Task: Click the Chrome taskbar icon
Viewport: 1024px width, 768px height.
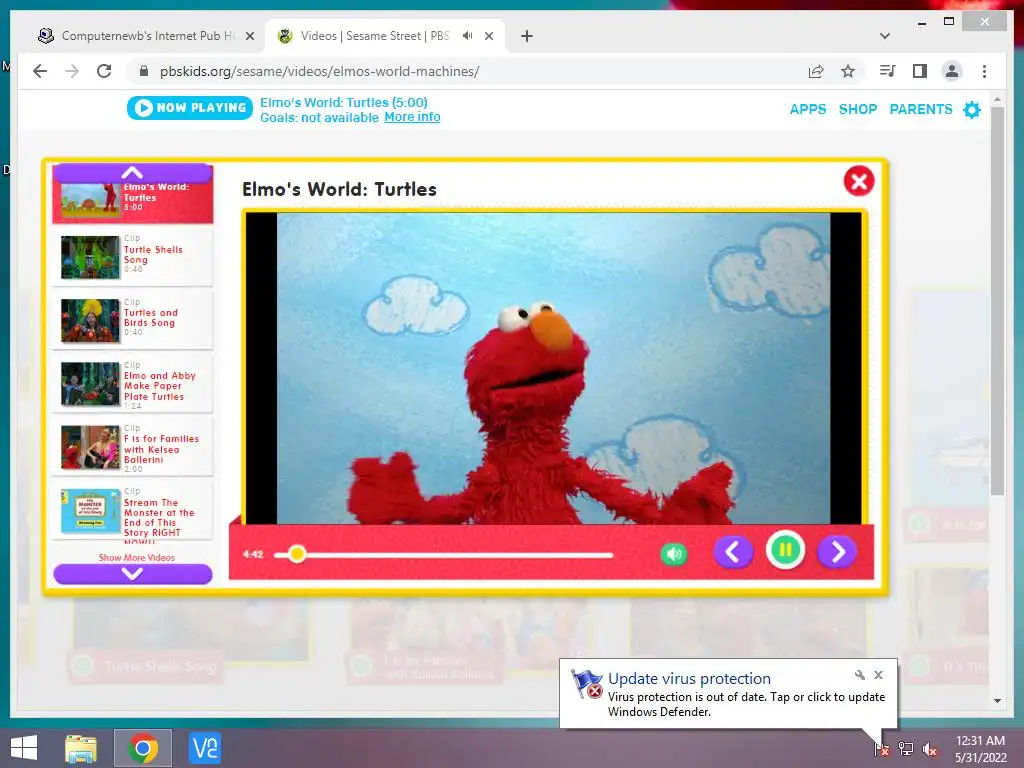Action: coord(143,748)
